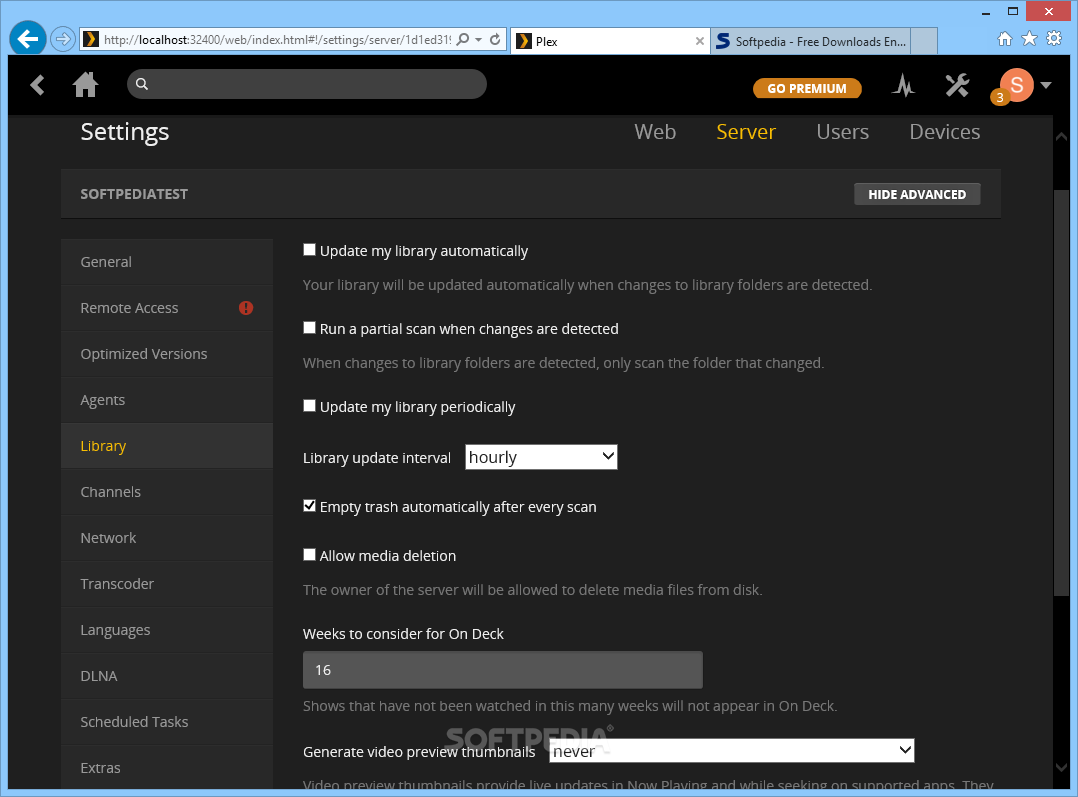Select Library in the sidebar
Image resolution: width=1078 pixels, height=797 pixels.
click(x=167, y=446)
